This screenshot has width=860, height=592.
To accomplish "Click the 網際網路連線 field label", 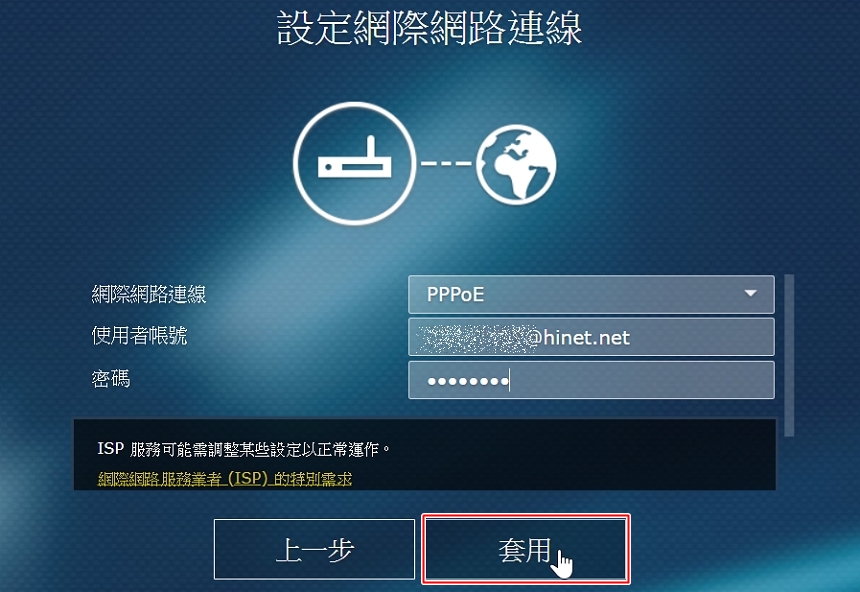I will click(x=149, y=294).
